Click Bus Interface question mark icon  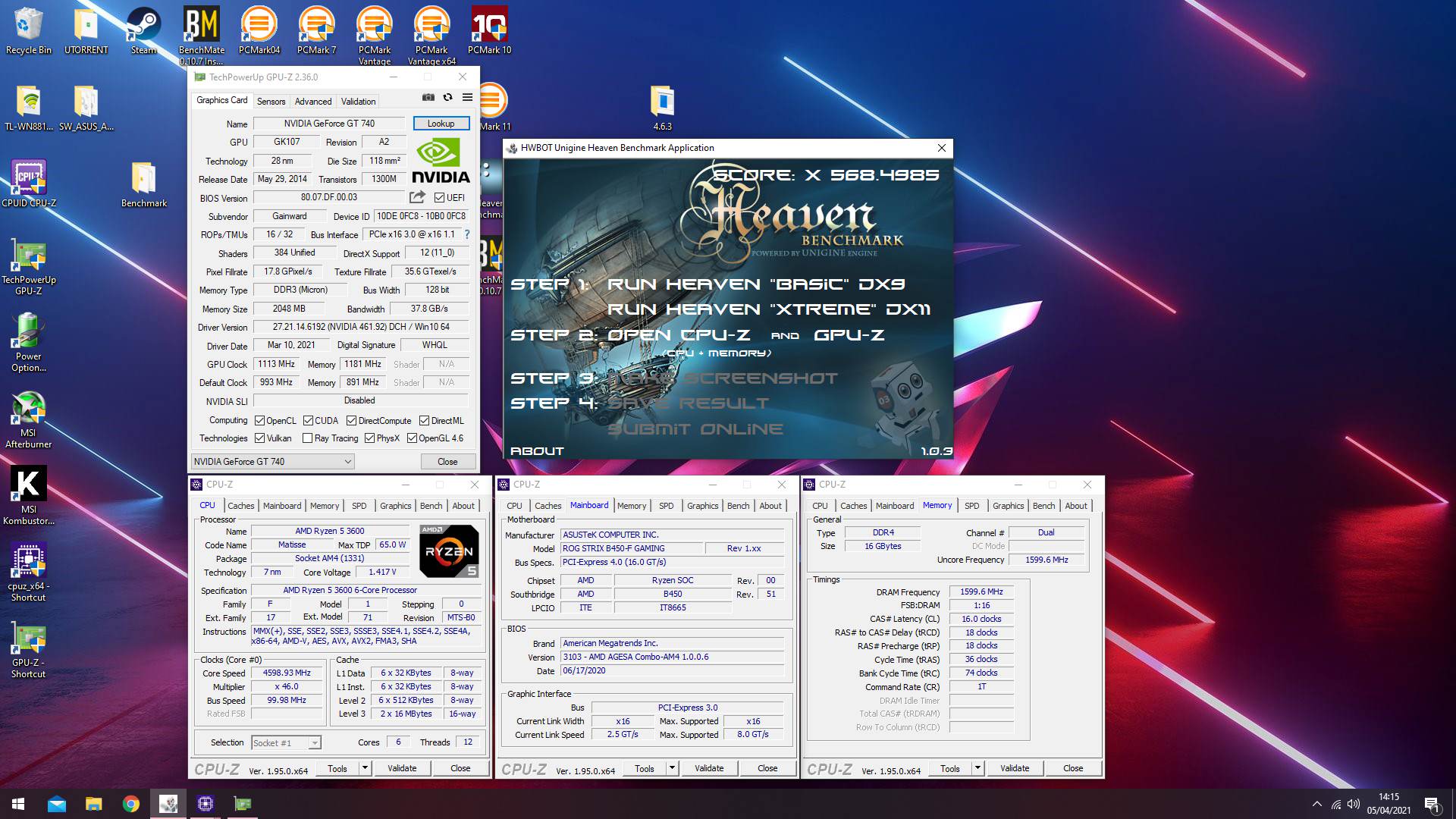pyautogui.click(x=467, y=234)
